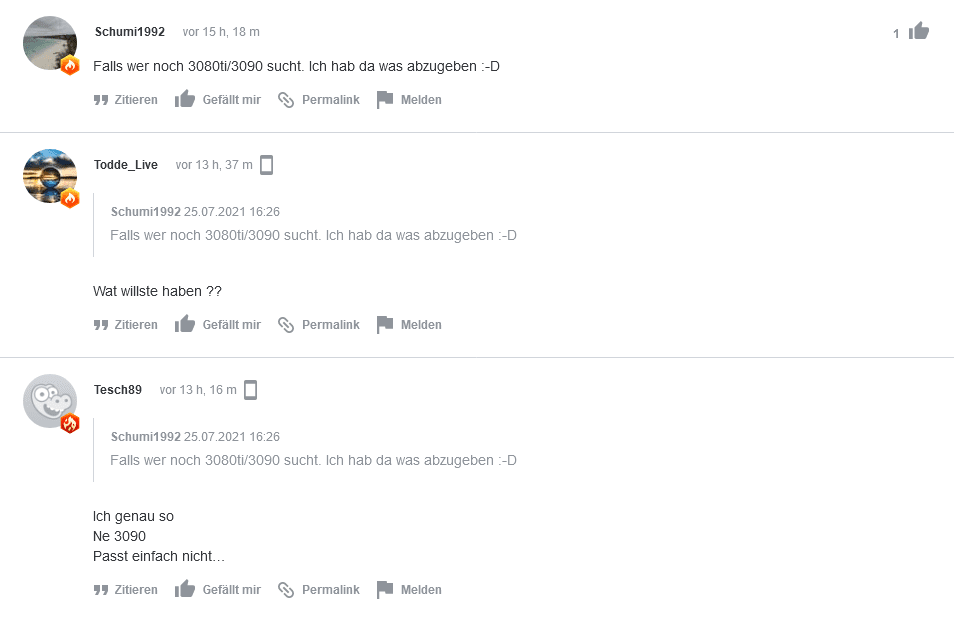Quote Todde_Live's reply via Zitieren

coord(125,325)
